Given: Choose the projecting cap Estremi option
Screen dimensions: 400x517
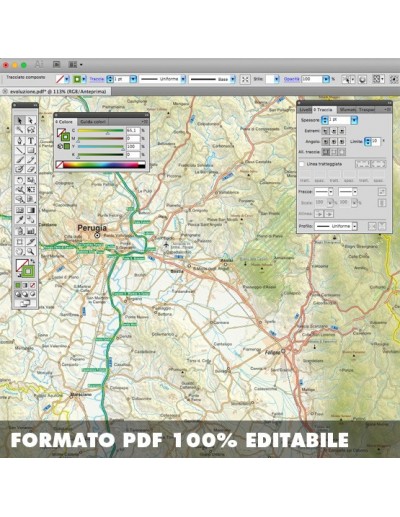Looking at the screenshot, I should [x=342, y=131].
